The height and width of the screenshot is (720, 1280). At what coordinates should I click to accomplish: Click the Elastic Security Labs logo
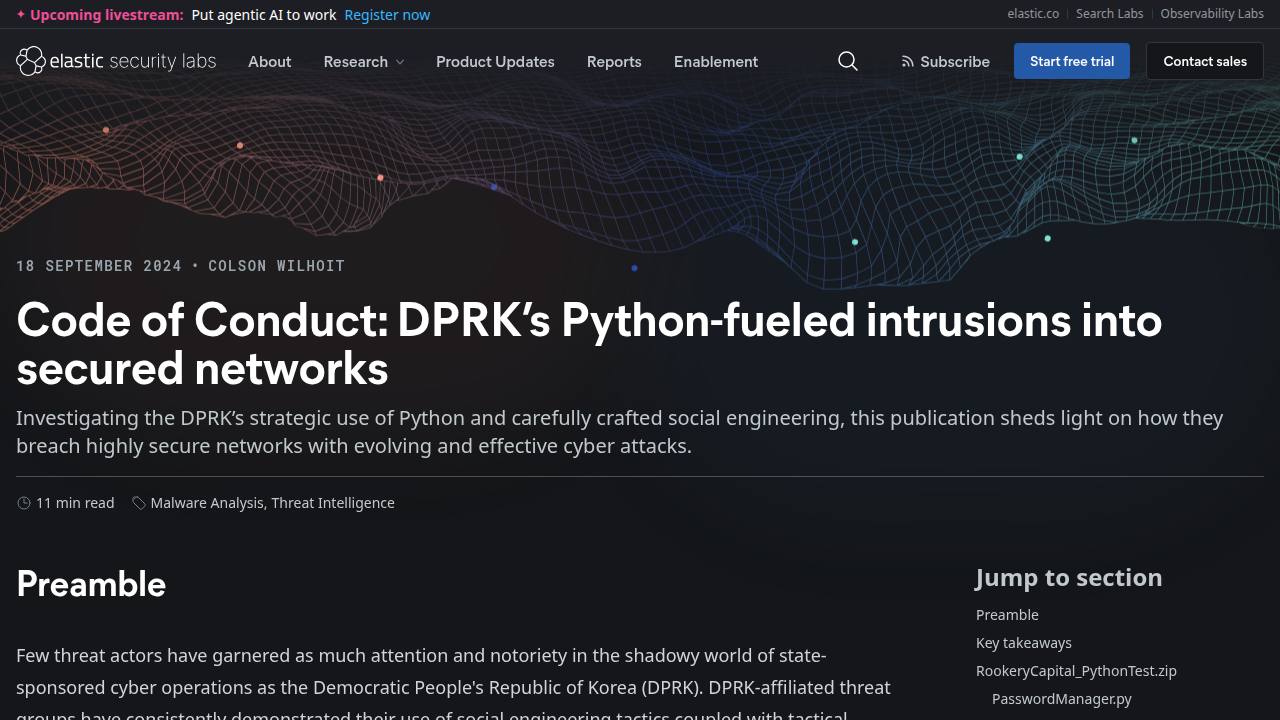(116, 61)
